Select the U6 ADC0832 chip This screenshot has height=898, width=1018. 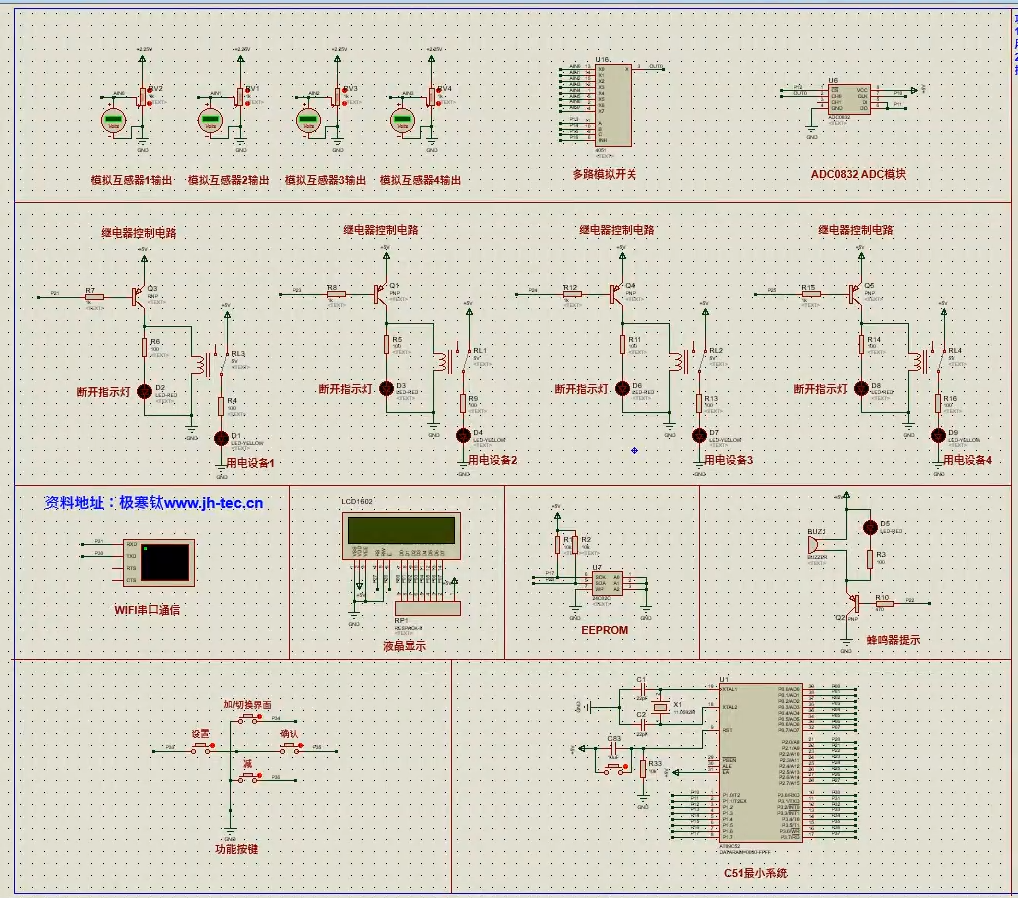click(849, 99)
